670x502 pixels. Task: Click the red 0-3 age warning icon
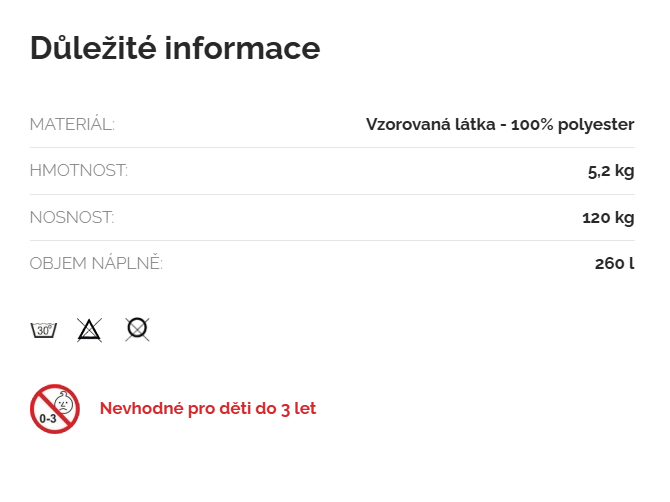(54, 409)
